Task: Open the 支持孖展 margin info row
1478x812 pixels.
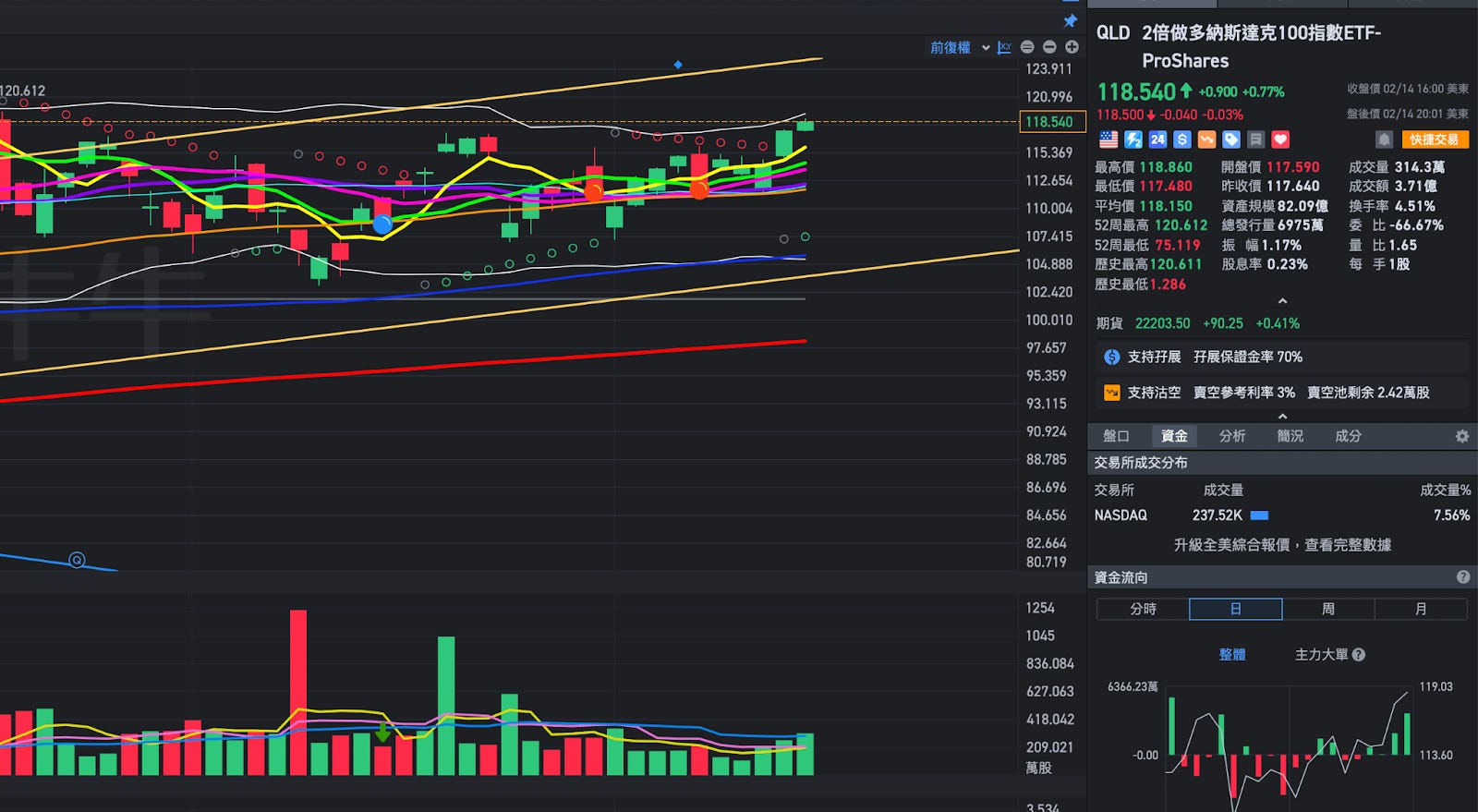Action: coord(1282,357)
